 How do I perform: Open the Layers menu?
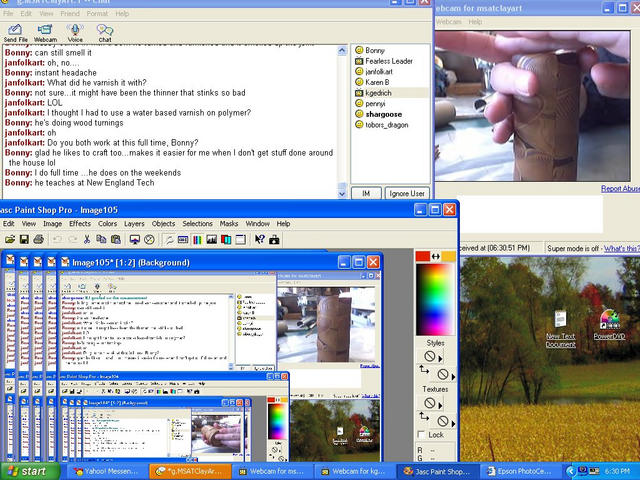click(134, 224)
